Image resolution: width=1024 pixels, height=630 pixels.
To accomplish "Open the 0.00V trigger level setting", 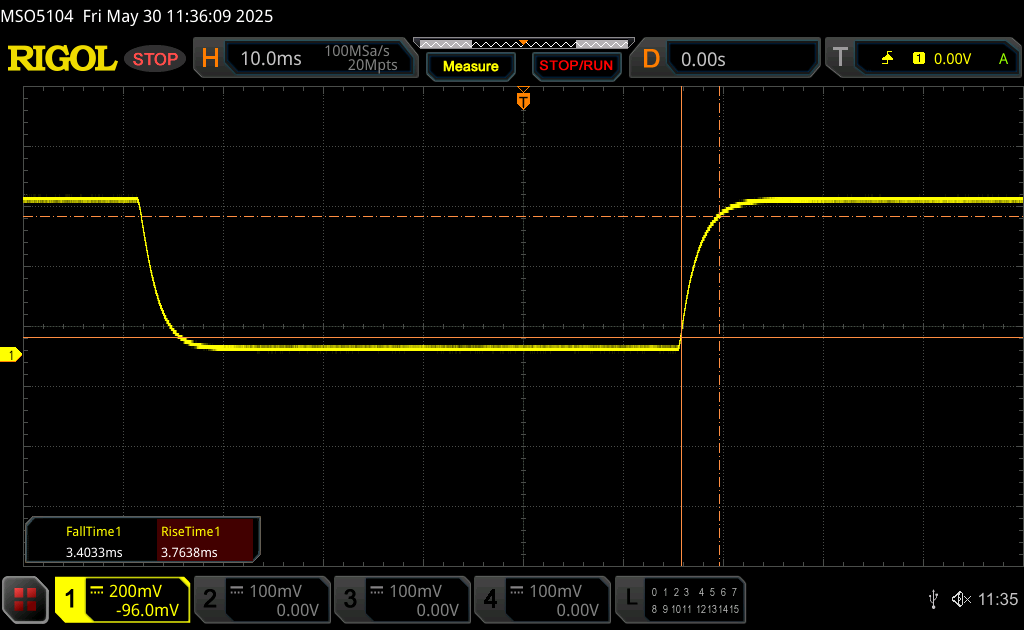I will (951, 59).
